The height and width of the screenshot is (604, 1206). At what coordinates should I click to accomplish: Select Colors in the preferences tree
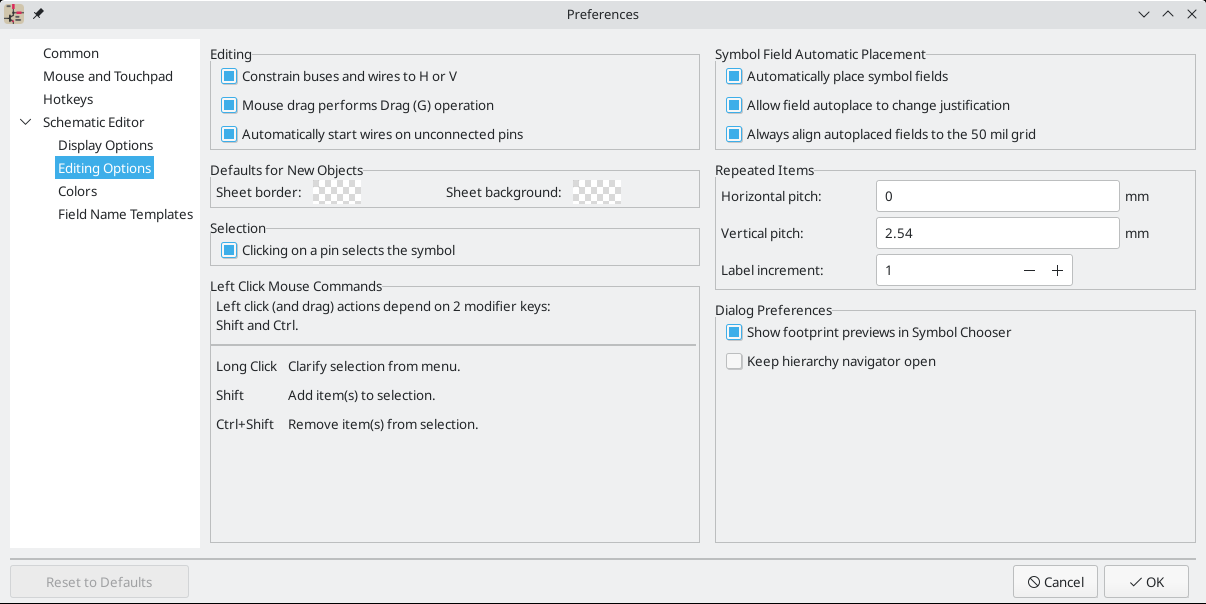coord(77,191)
